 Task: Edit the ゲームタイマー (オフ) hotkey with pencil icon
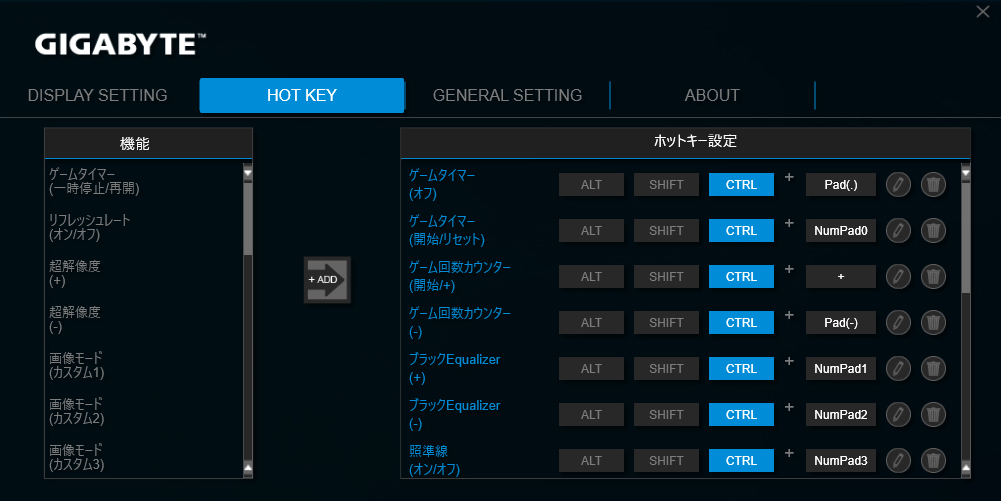(x=898, y=185)
